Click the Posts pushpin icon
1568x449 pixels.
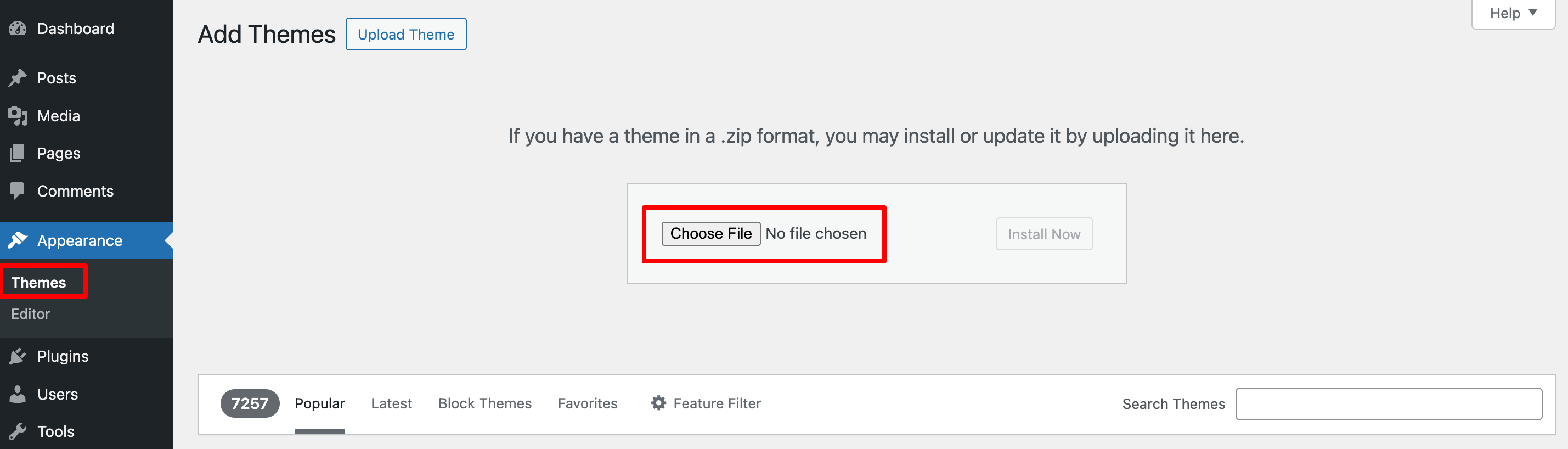coord(18,78)
